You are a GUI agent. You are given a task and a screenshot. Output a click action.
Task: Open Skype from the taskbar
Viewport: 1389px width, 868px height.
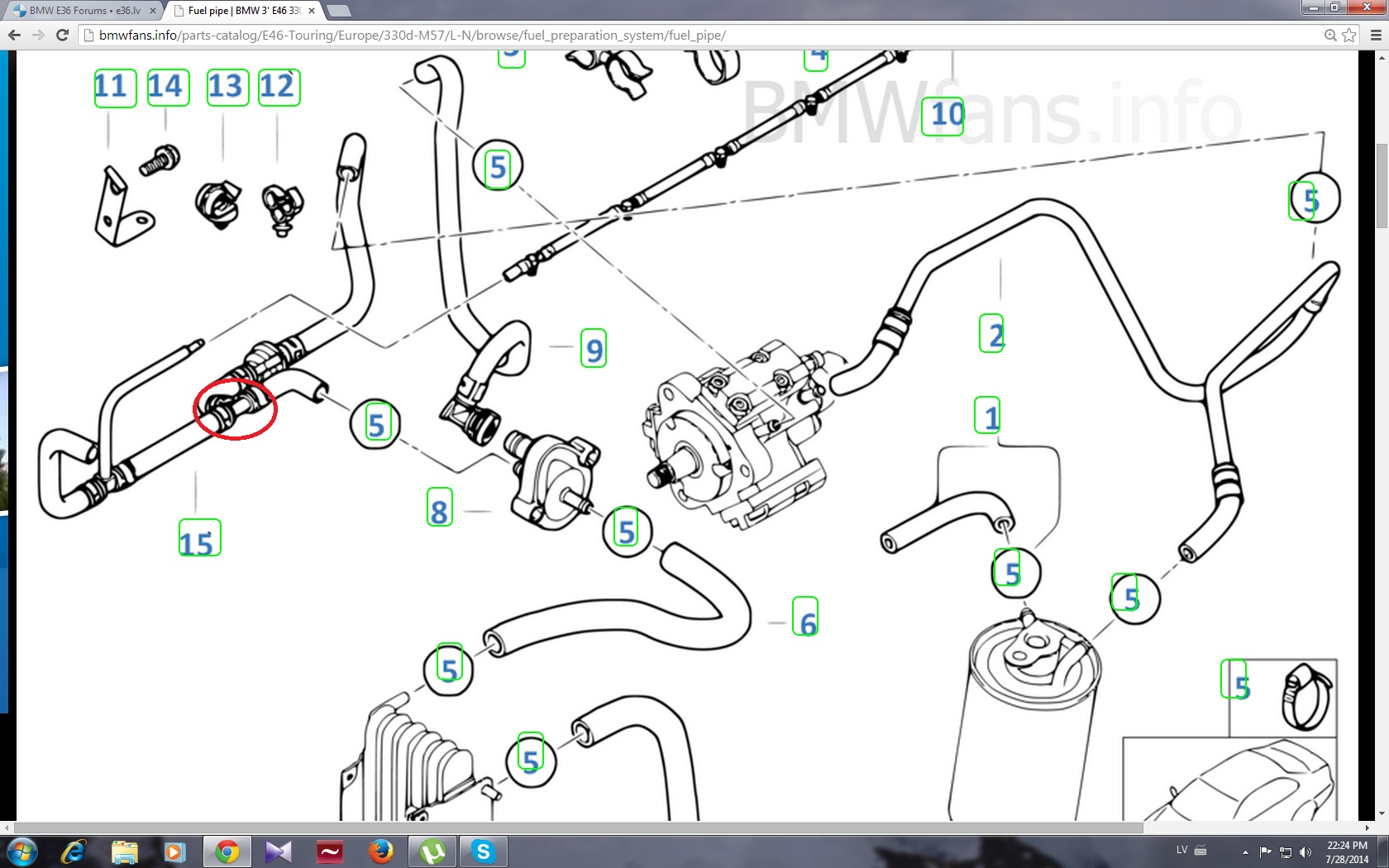(483, 851)
